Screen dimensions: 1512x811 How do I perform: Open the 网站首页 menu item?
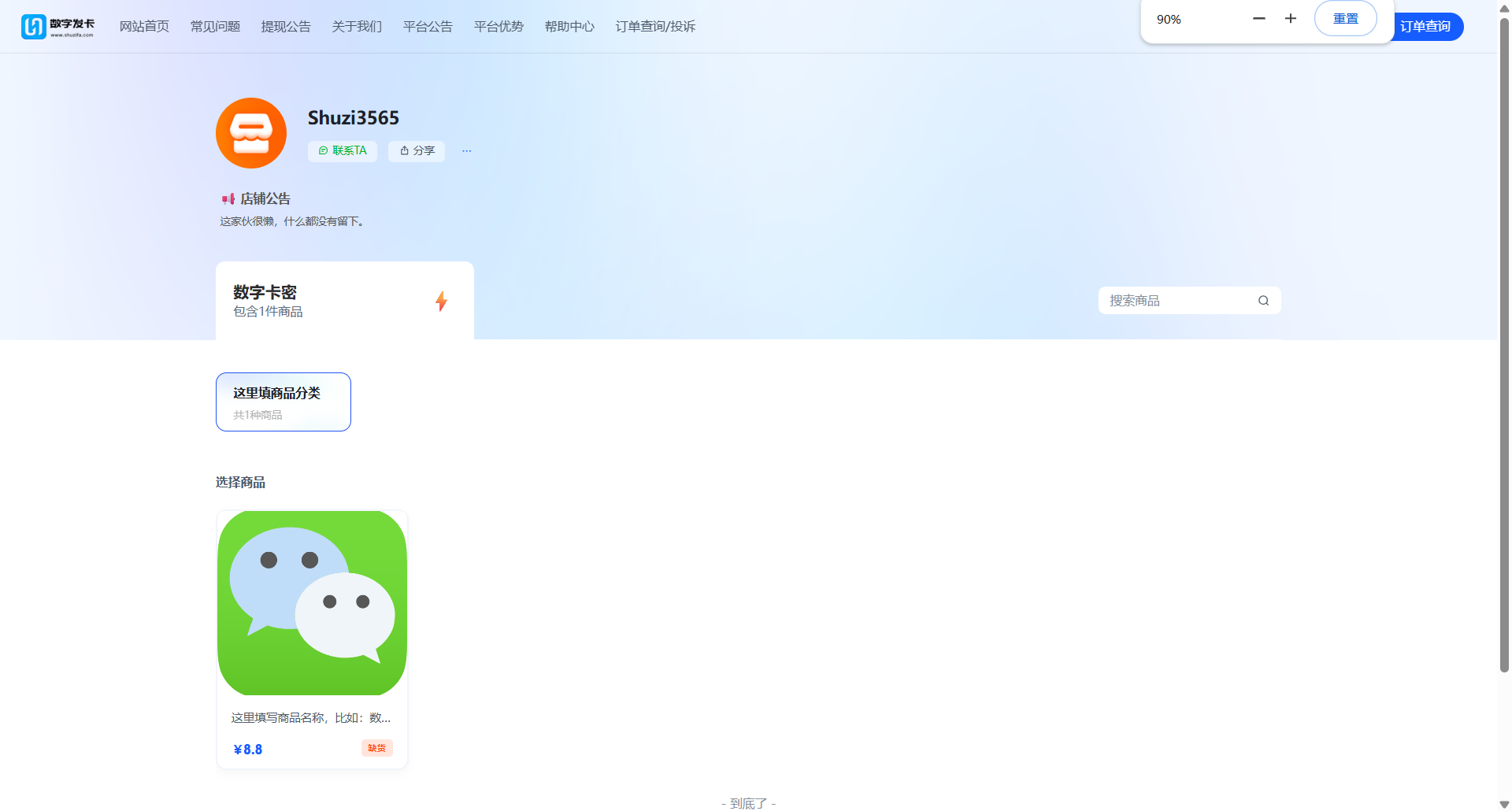click(x=144, y=27)
